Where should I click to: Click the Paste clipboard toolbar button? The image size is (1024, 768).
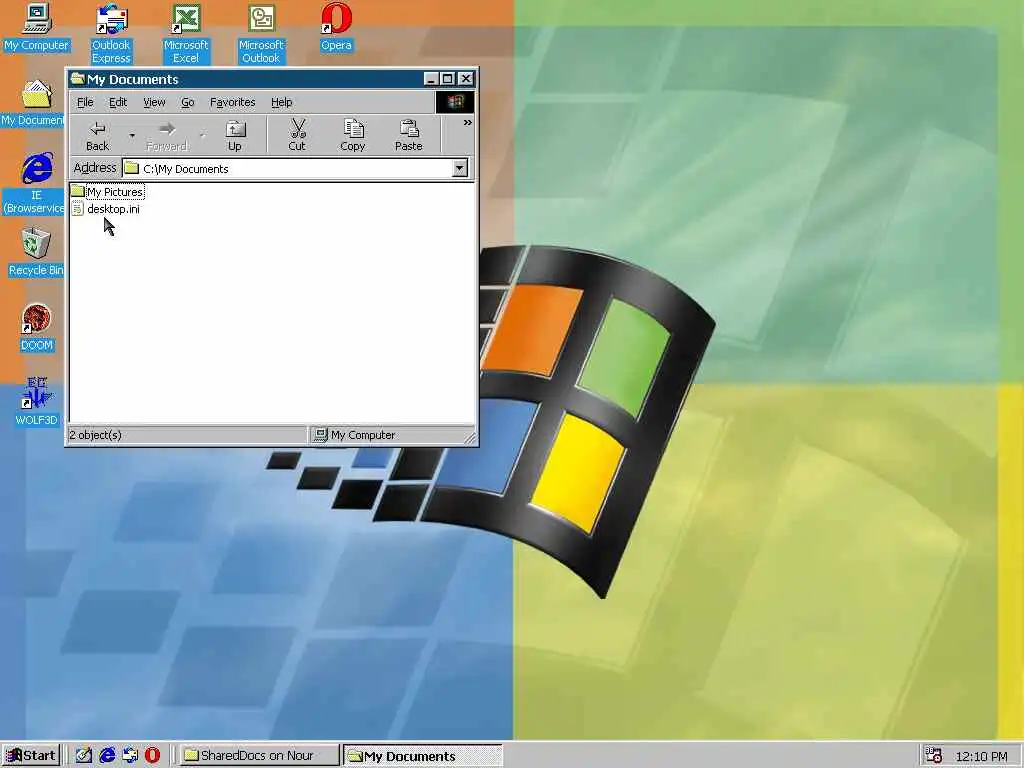pos(409,136)
